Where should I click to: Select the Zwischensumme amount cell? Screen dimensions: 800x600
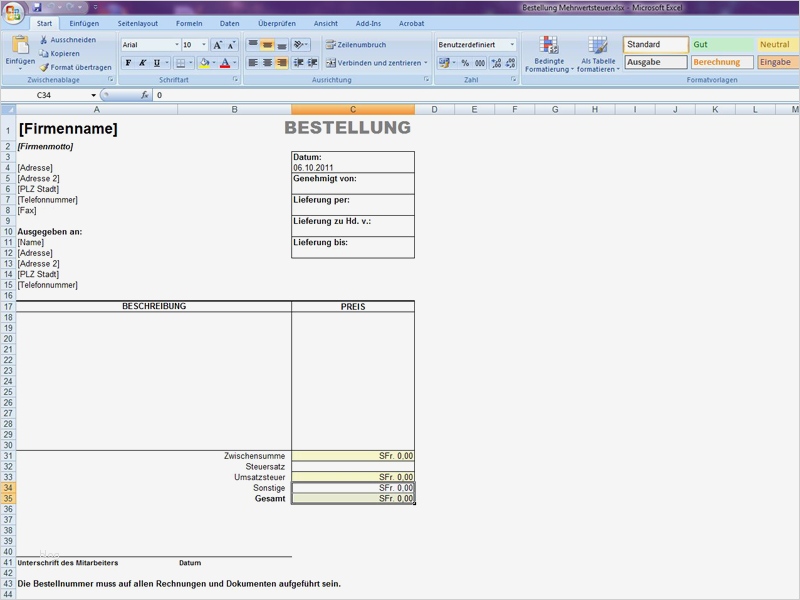click(x=353, y=456)
